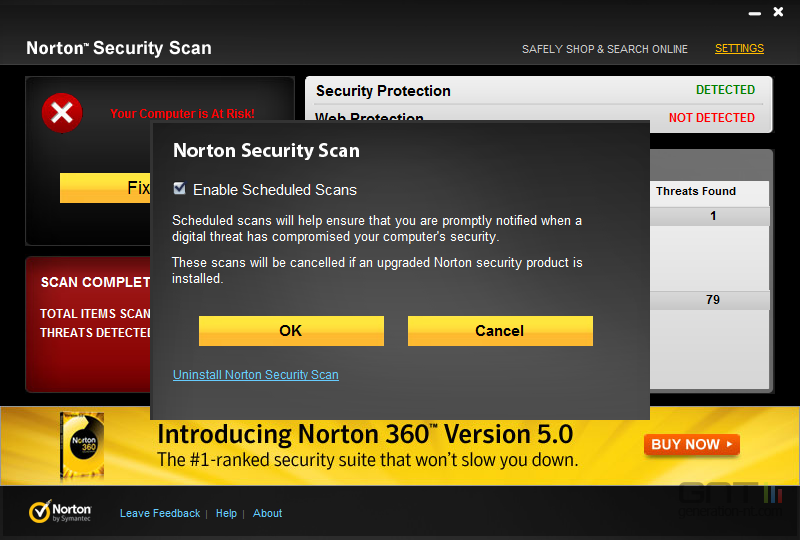The width and height of the screenshot is (800, 540).
Task: Click the THREATS DETECTED label
Action: [x=95, y=333]
